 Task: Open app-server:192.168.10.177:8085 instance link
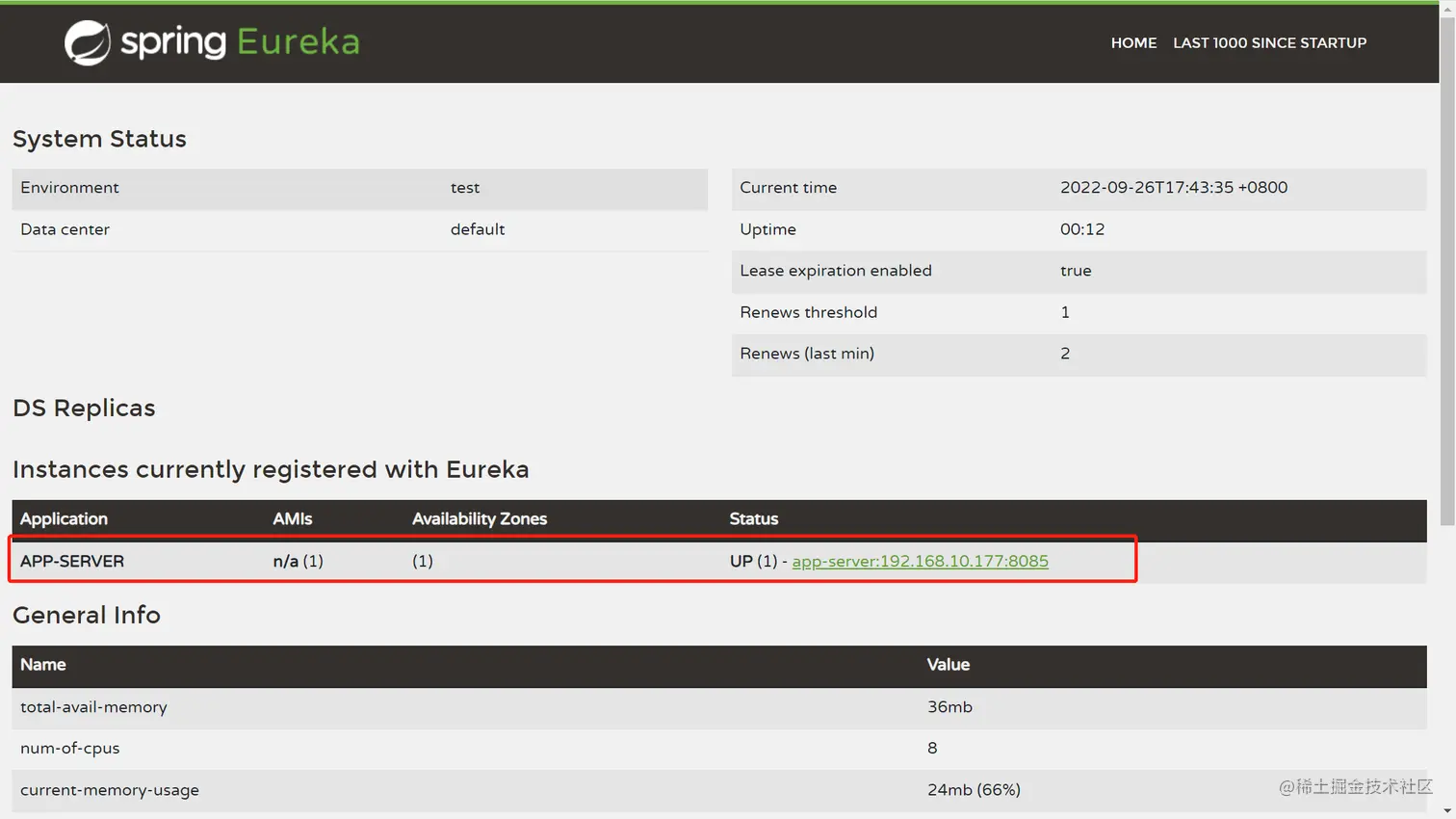click(x=920, y=561)
